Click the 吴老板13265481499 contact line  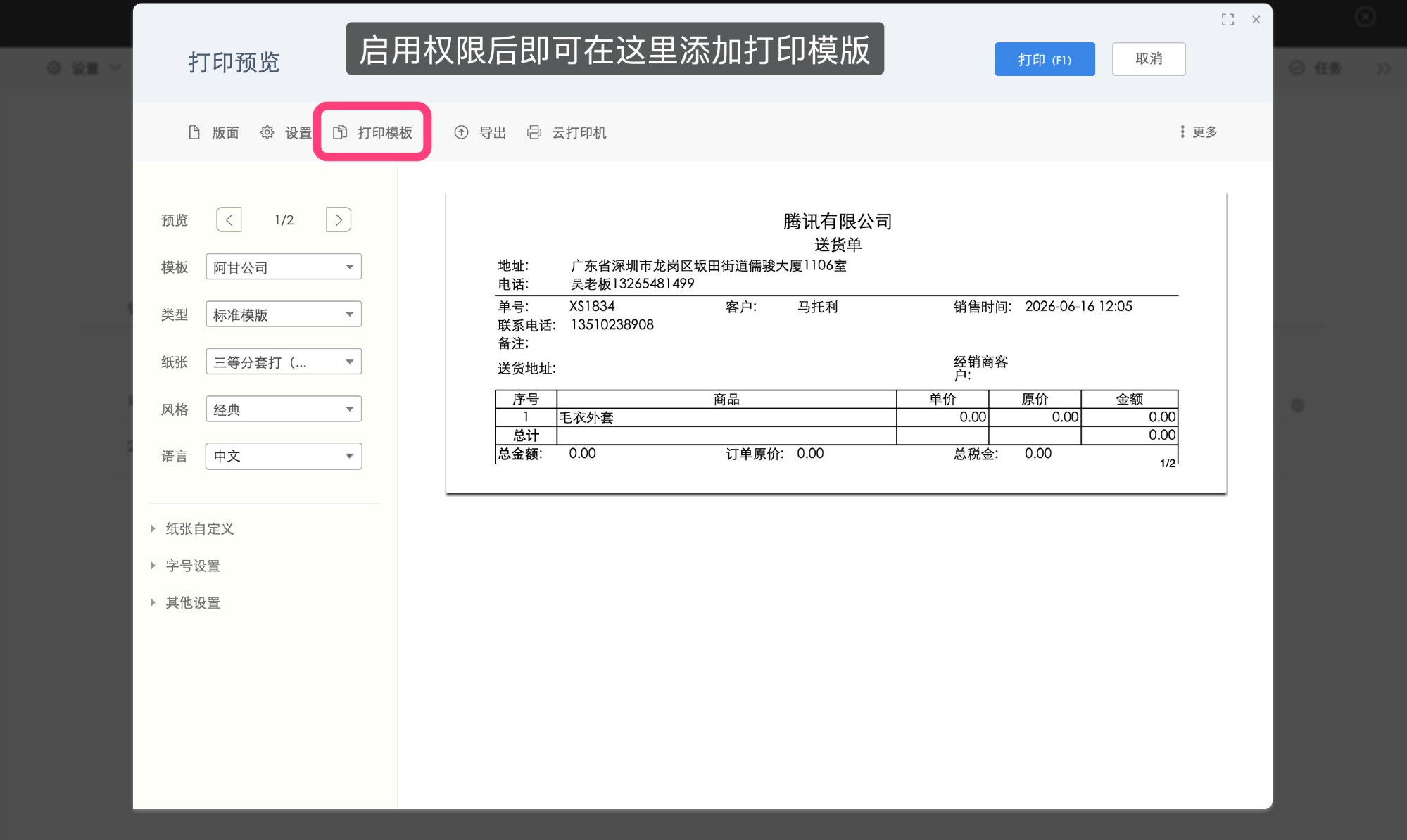[x=632, y=284]
